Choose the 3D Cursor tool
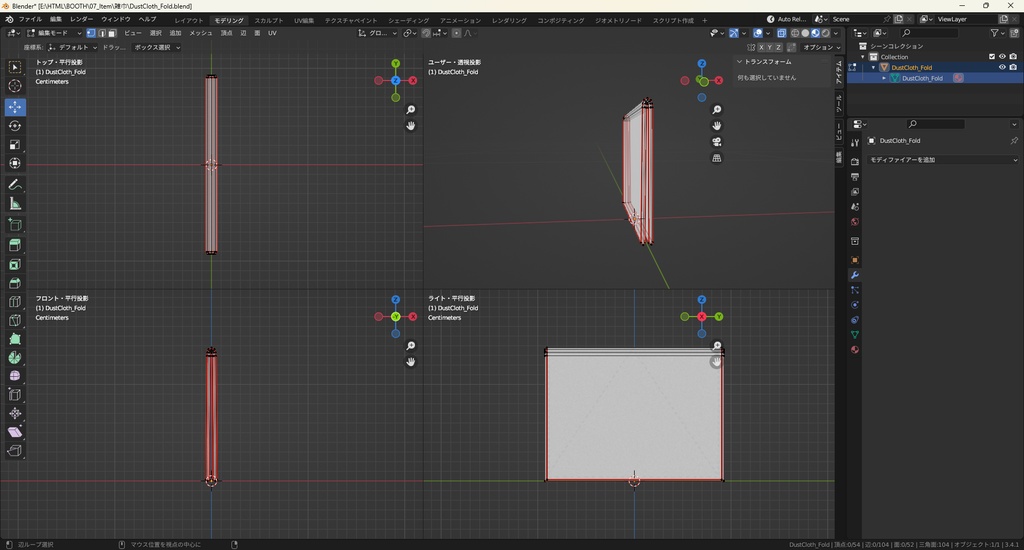 tap(15, 86)
